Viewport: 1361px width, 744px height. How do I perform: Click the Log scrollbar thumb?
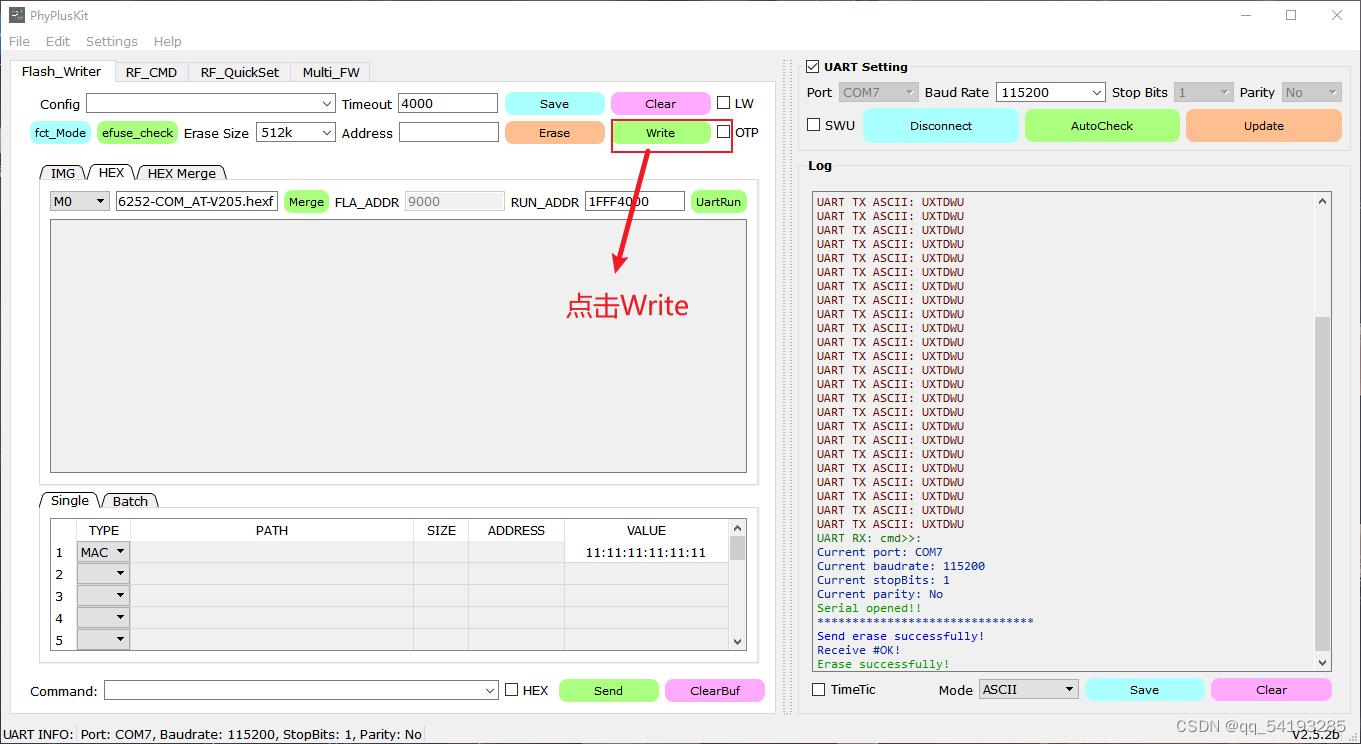click(1324, 483)
